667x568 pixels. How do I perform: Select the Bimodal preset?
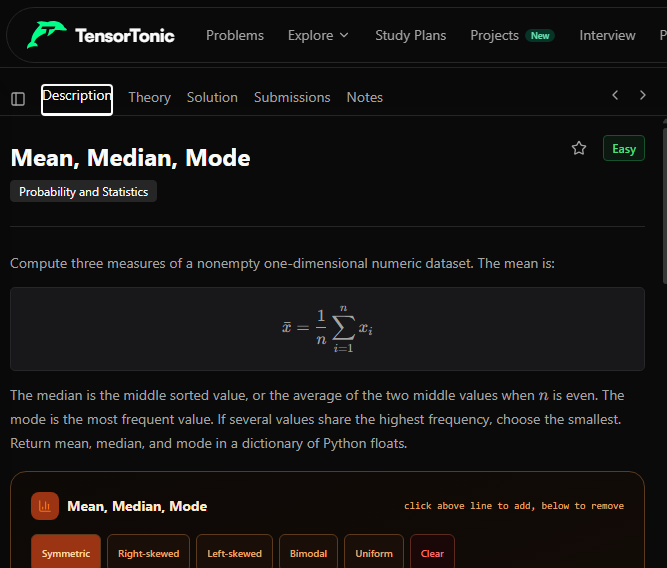coord(308,553)
